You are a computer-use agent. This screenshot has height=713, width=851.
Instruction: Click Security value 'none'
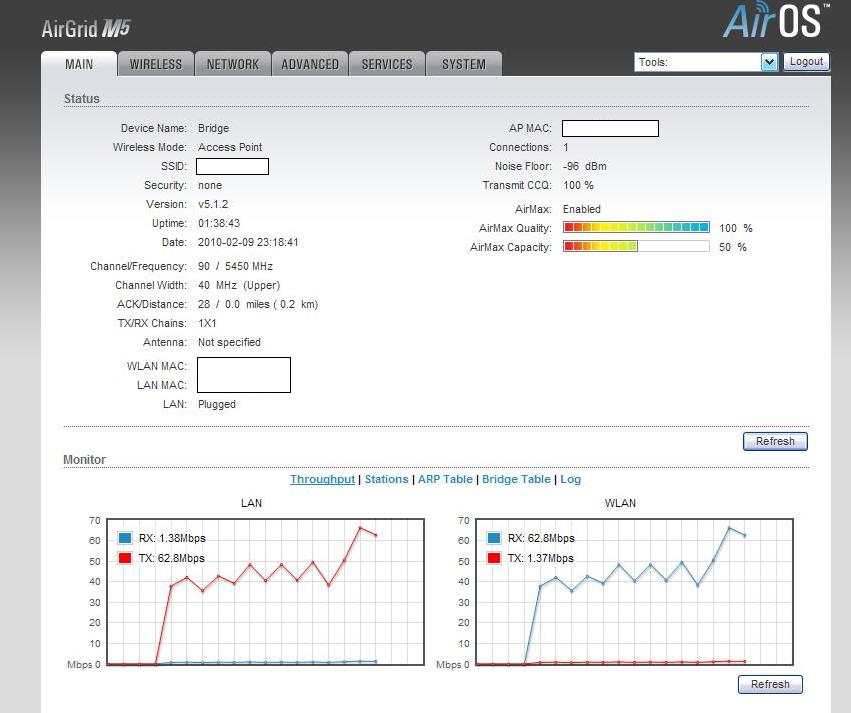210,185
